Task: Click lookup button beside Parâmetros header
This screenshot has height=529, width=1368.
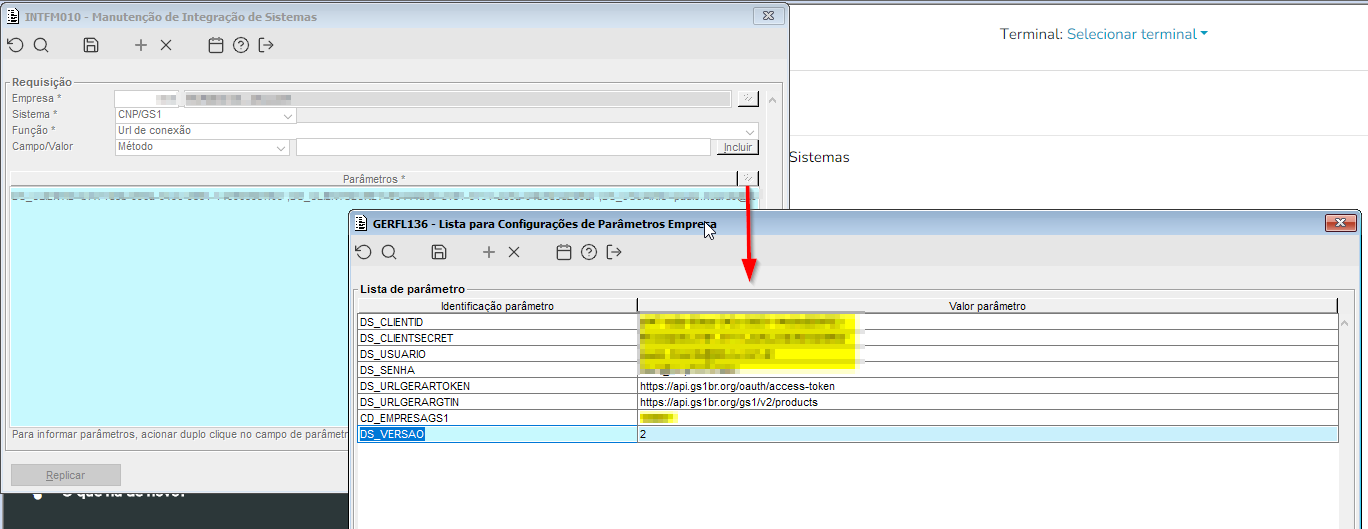Action: tap(748, 178)
